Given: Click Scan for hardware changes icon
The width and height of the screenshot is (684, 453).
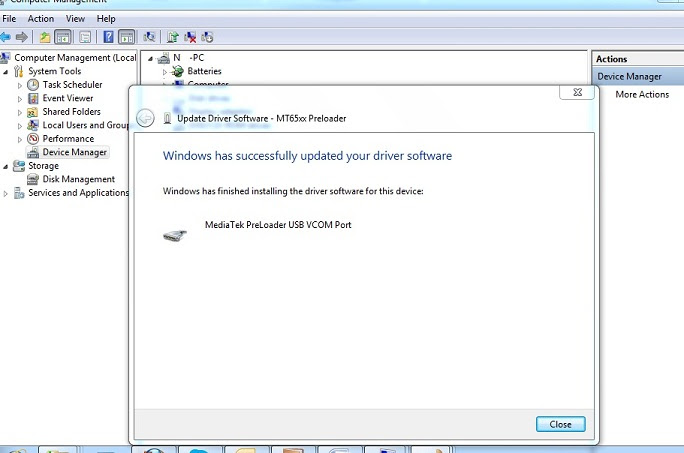Looking at the screenshot, I should tap(149, 37).
